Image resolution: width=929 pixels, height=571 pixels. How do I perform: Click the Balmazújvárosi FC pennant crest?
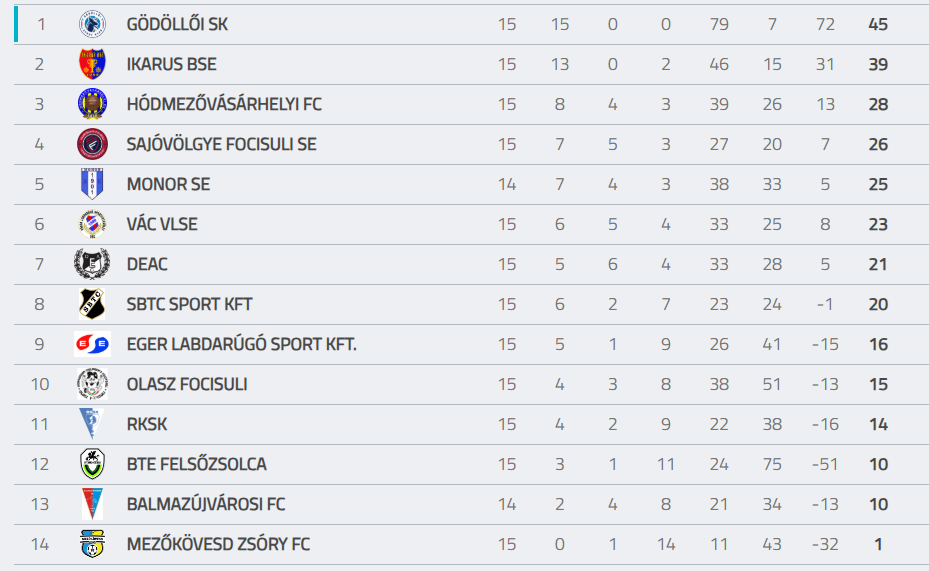92,504
